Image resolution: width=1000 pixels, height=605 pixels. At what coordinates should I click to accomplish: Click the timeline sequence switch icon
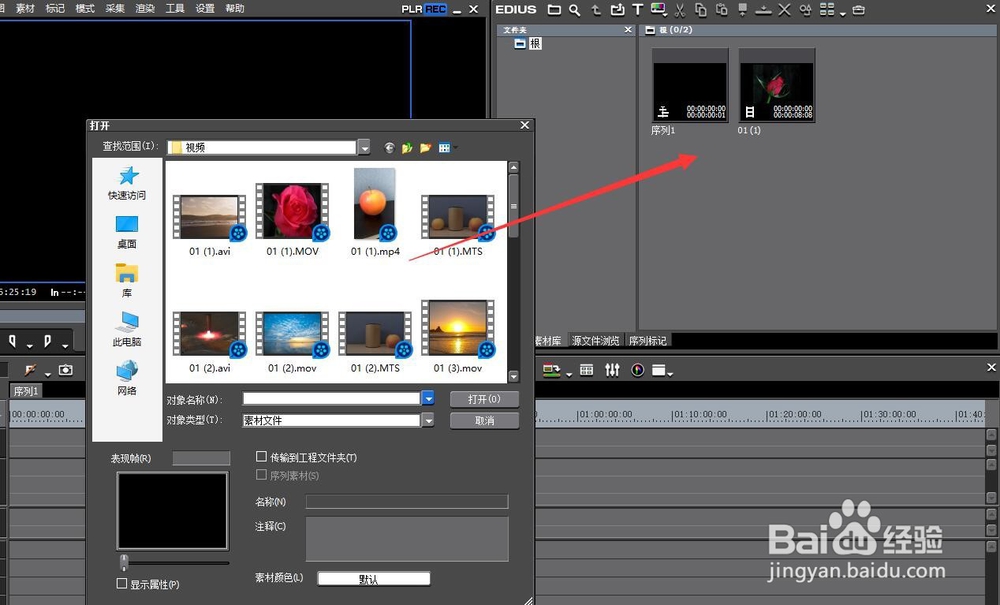pos(551,370)
